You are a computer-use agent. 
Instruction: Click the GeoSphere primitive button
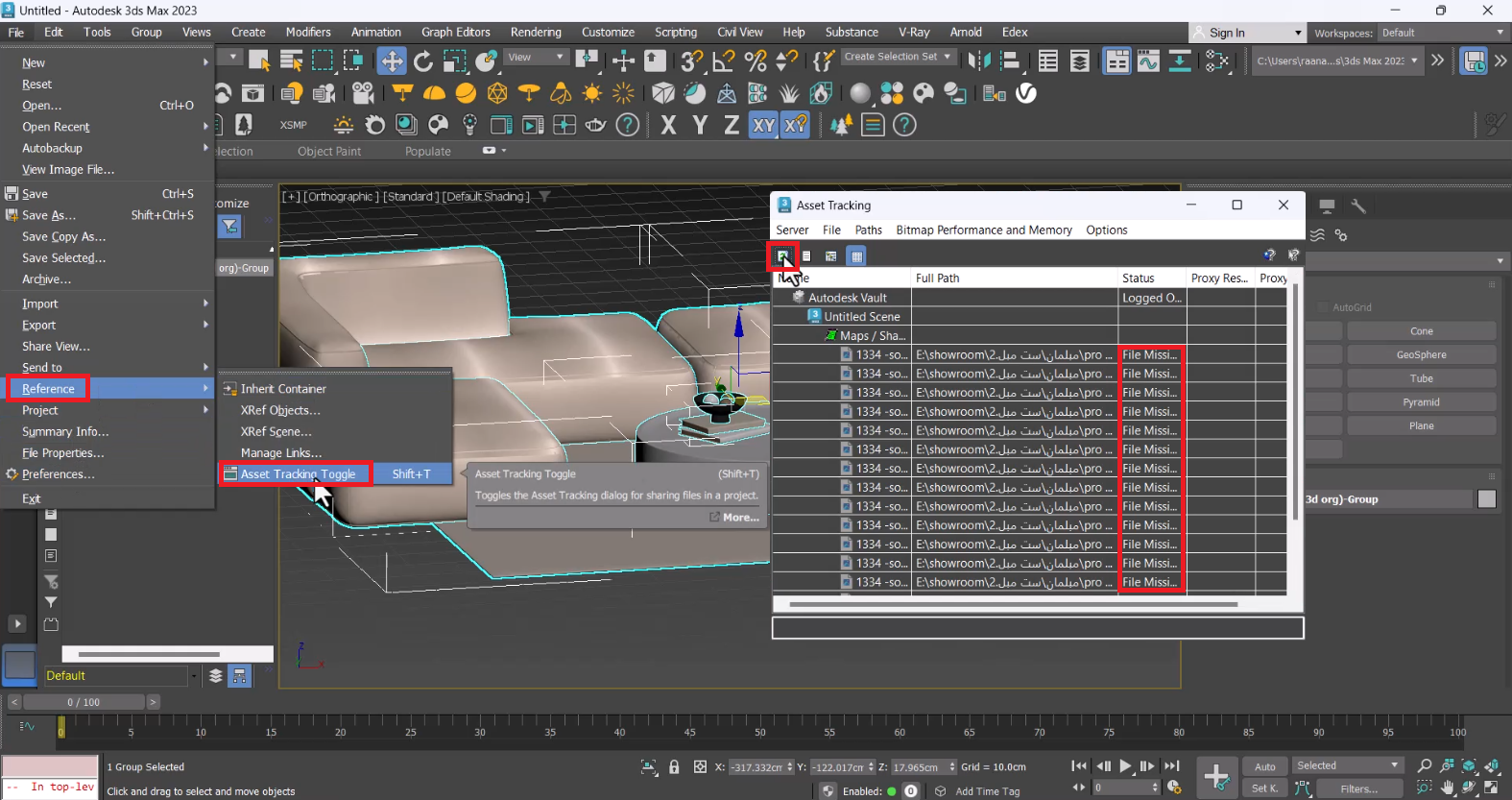1421,354
